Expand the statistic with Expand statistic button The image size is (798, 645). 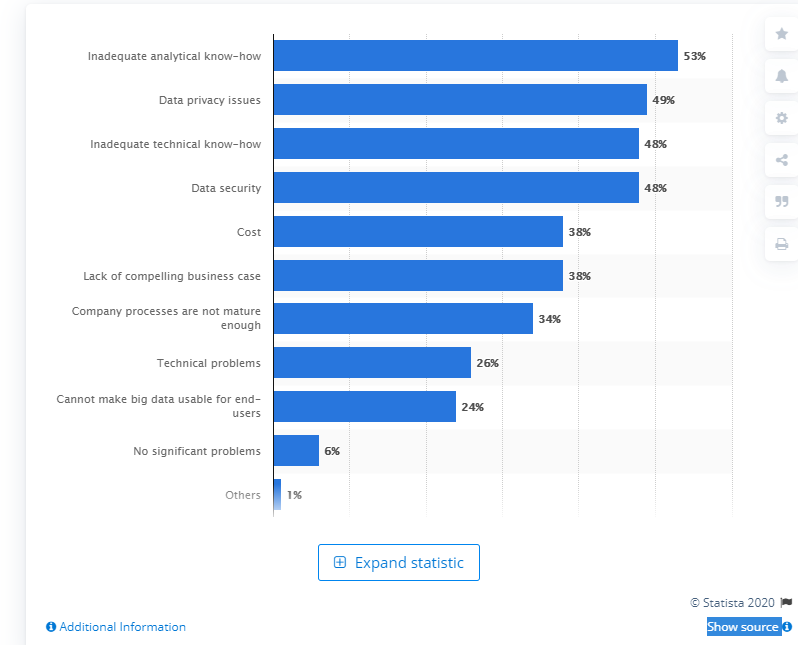[399, 562]
